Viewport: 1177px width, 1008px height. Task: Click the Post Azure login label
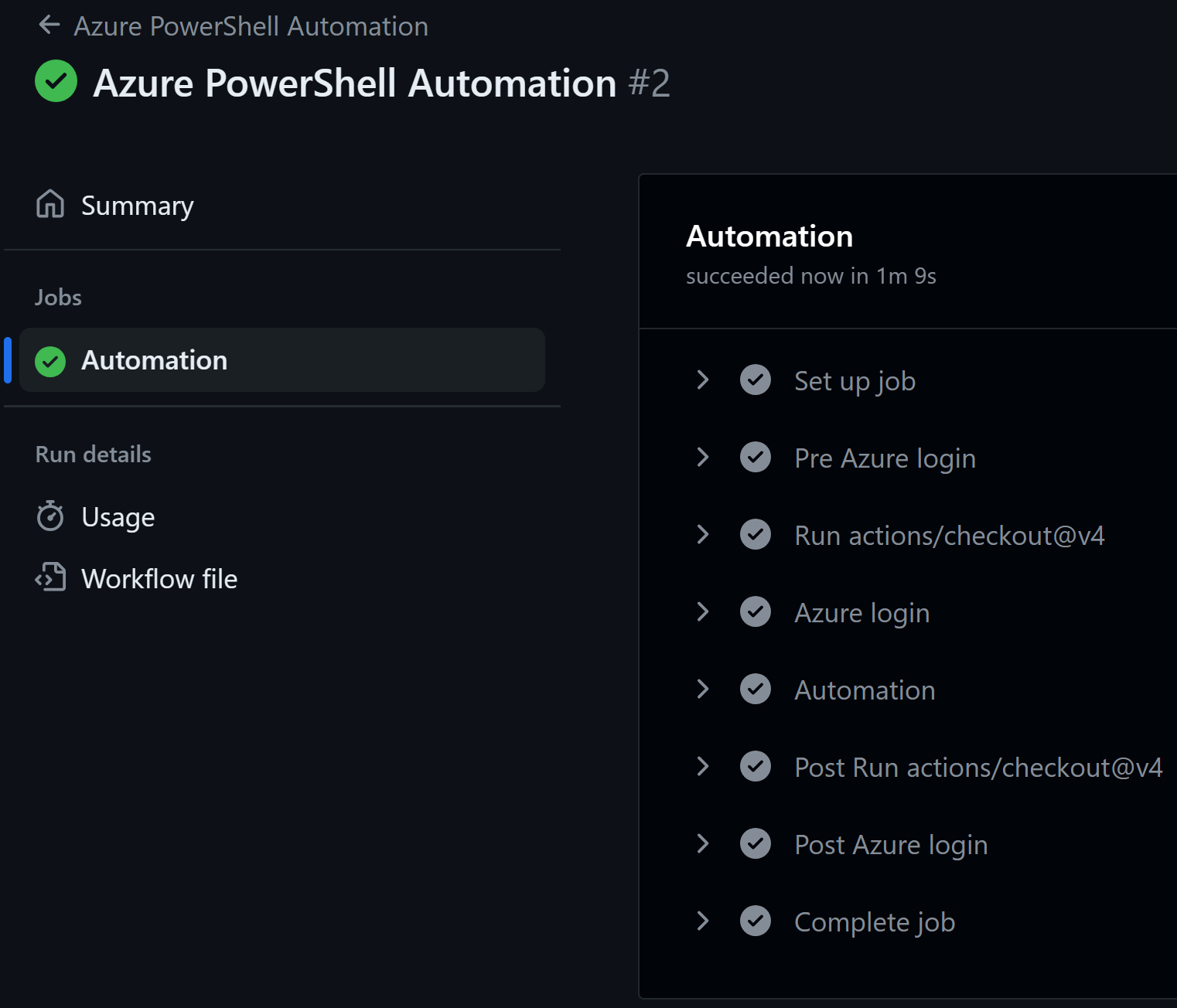click(x=891, y=845)
